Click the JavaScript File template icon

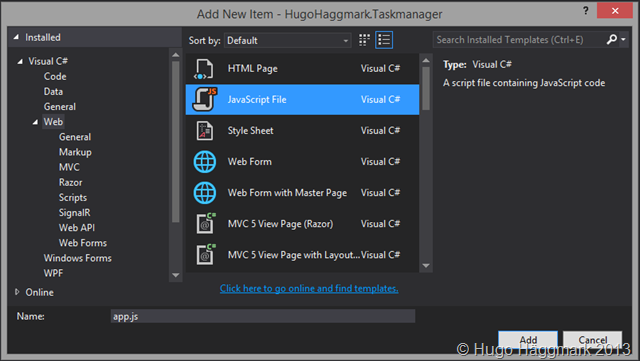click(x=204, y=99)
